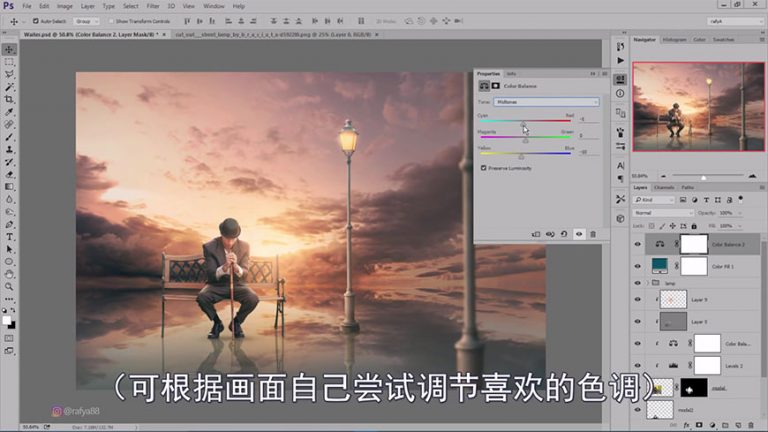Delete layer using Layers panel trash icon
768x432 pixels.
point(751,425)
